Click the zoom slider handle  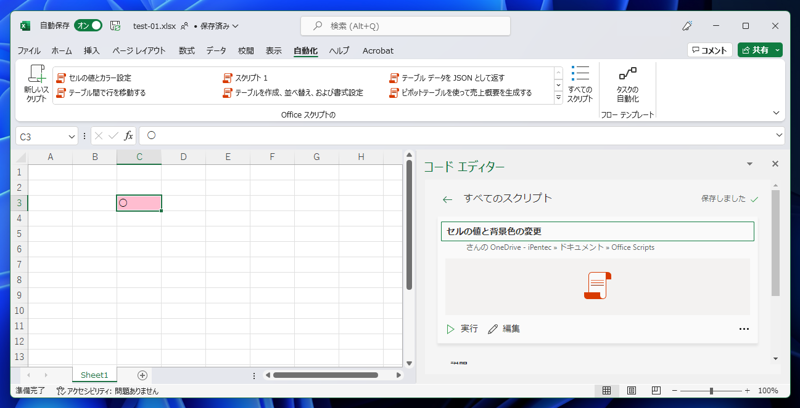[711, 391]
